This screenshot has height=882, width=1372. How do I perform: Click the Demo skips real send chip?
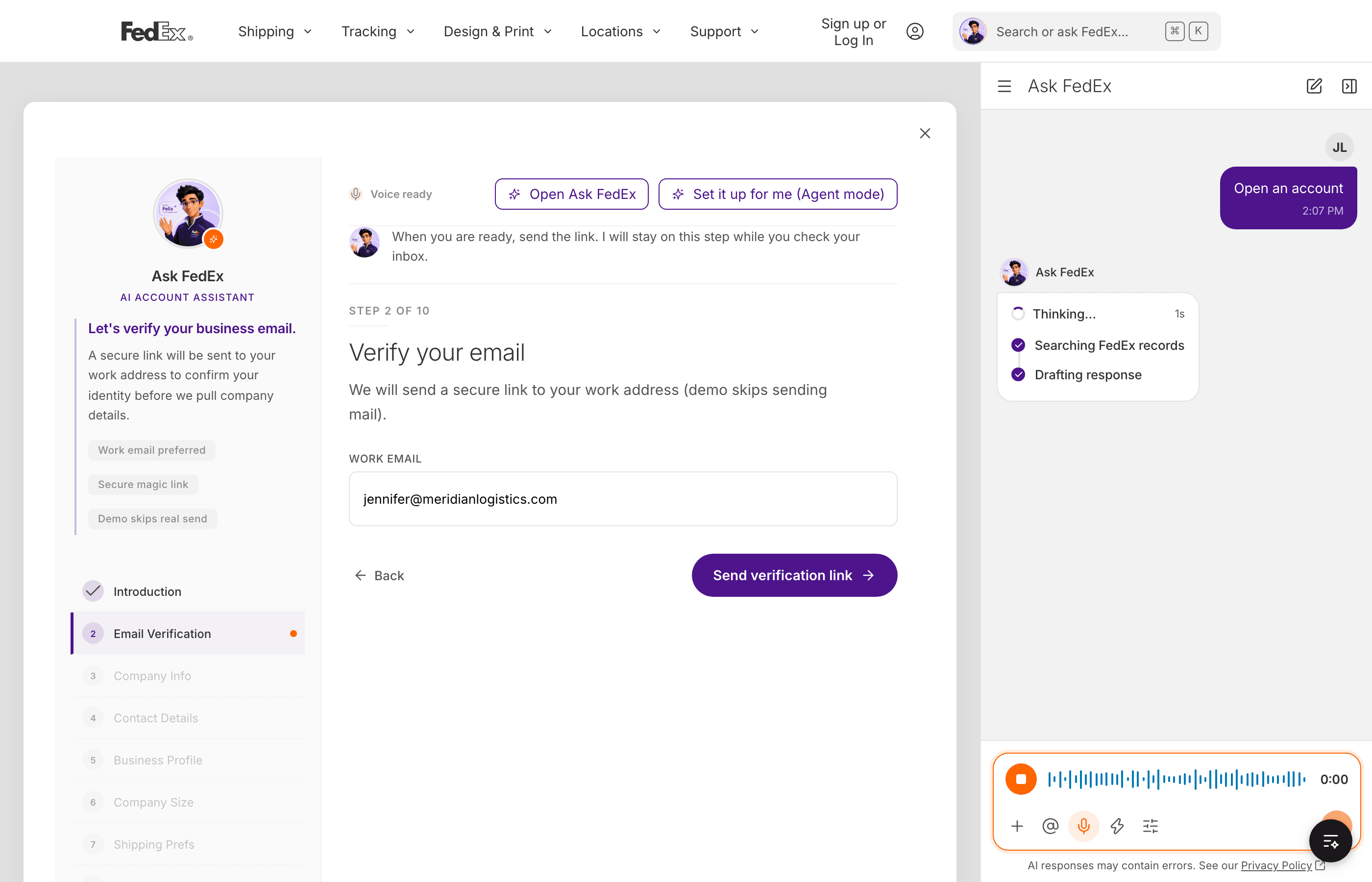pos(152,519)
